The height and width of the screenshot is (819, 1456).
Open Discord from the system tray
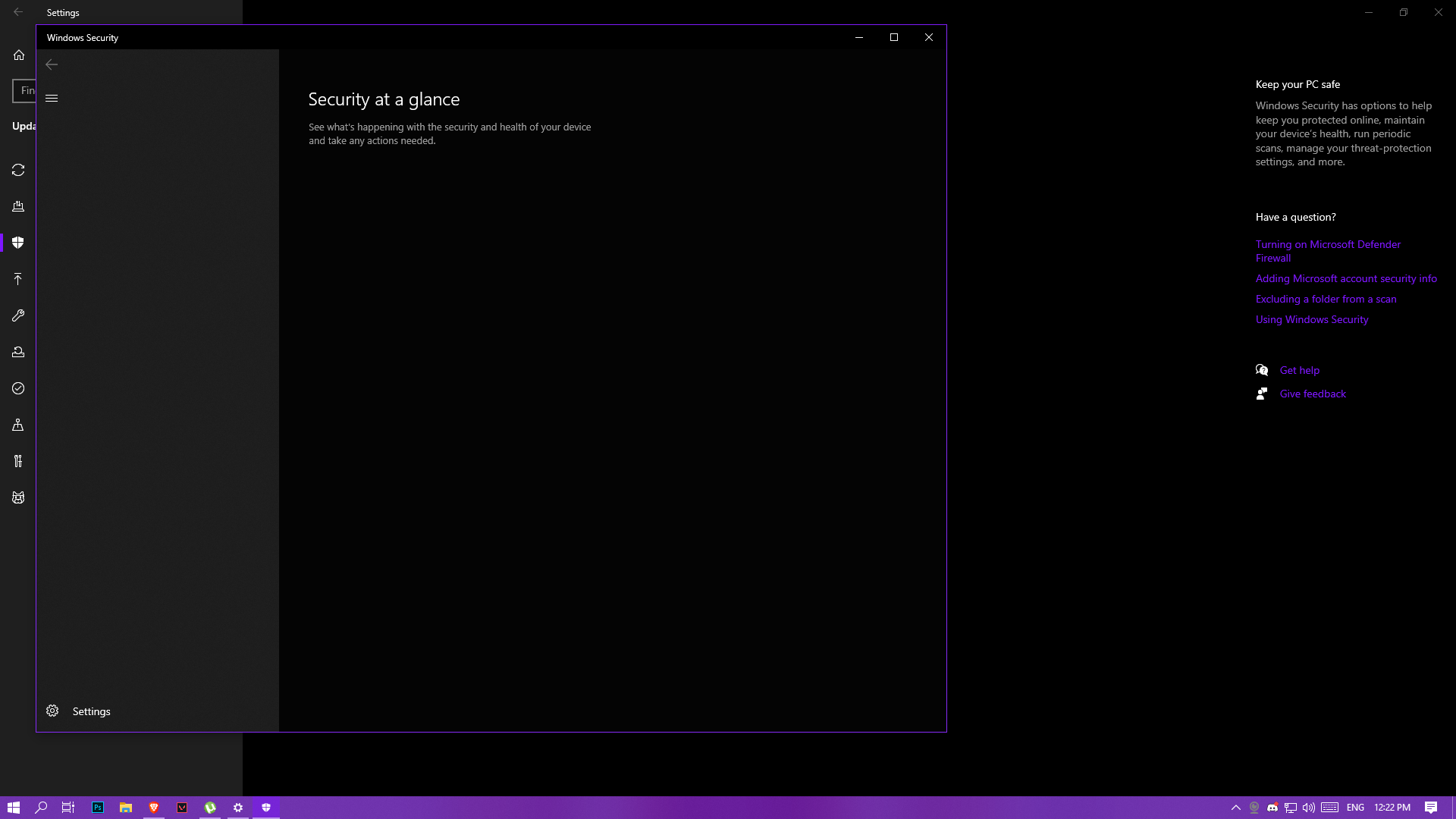tap(1272, 808)
